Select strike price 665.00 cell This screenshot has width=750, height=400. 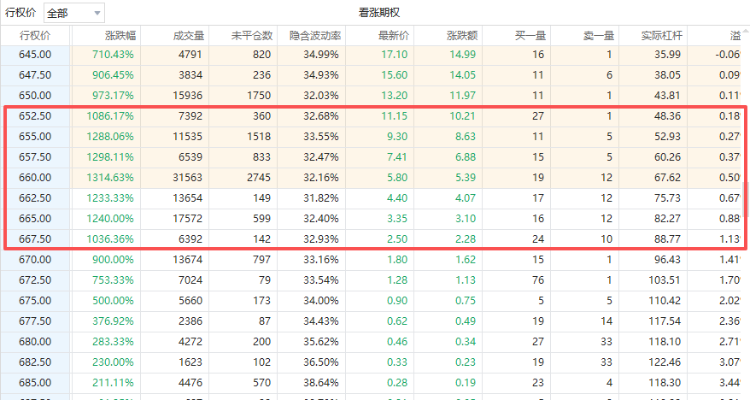coord(35,219)
